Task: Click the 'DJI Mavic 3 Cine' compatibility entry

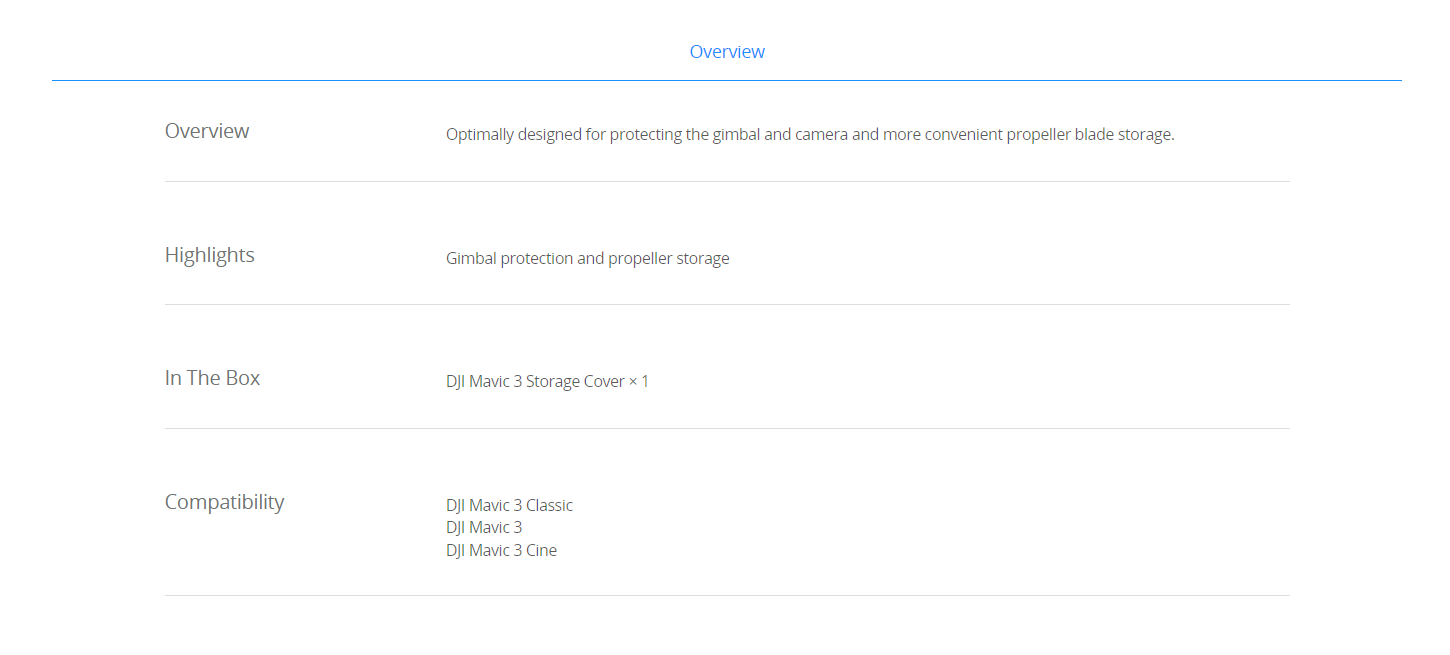Action: click(501, 550)
